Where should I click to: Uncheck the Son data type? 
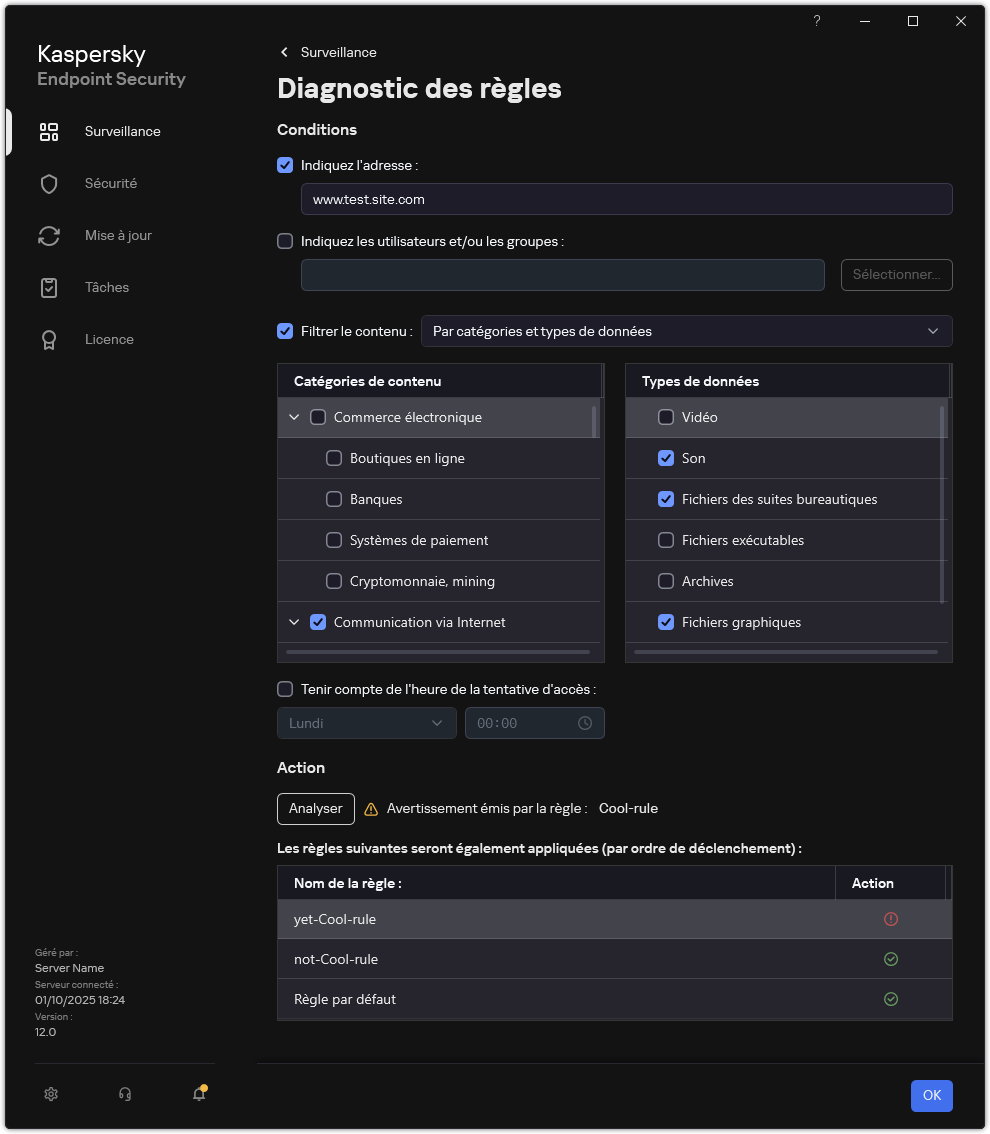point(666,458)
